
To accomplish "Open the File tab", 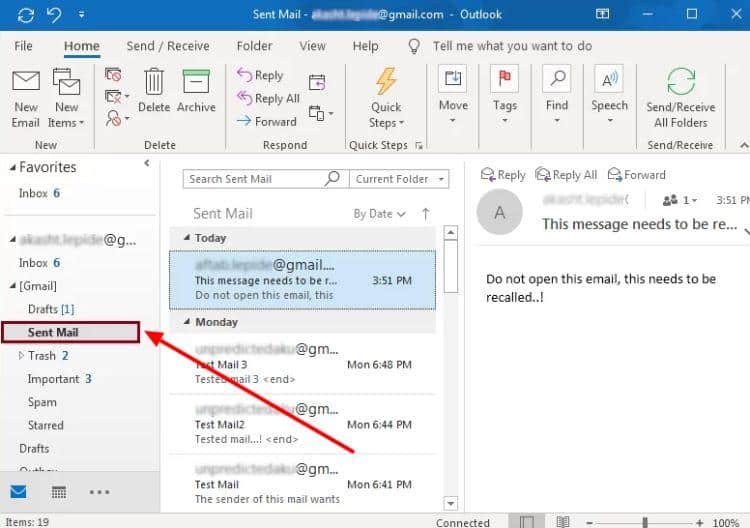I will 23,46.
